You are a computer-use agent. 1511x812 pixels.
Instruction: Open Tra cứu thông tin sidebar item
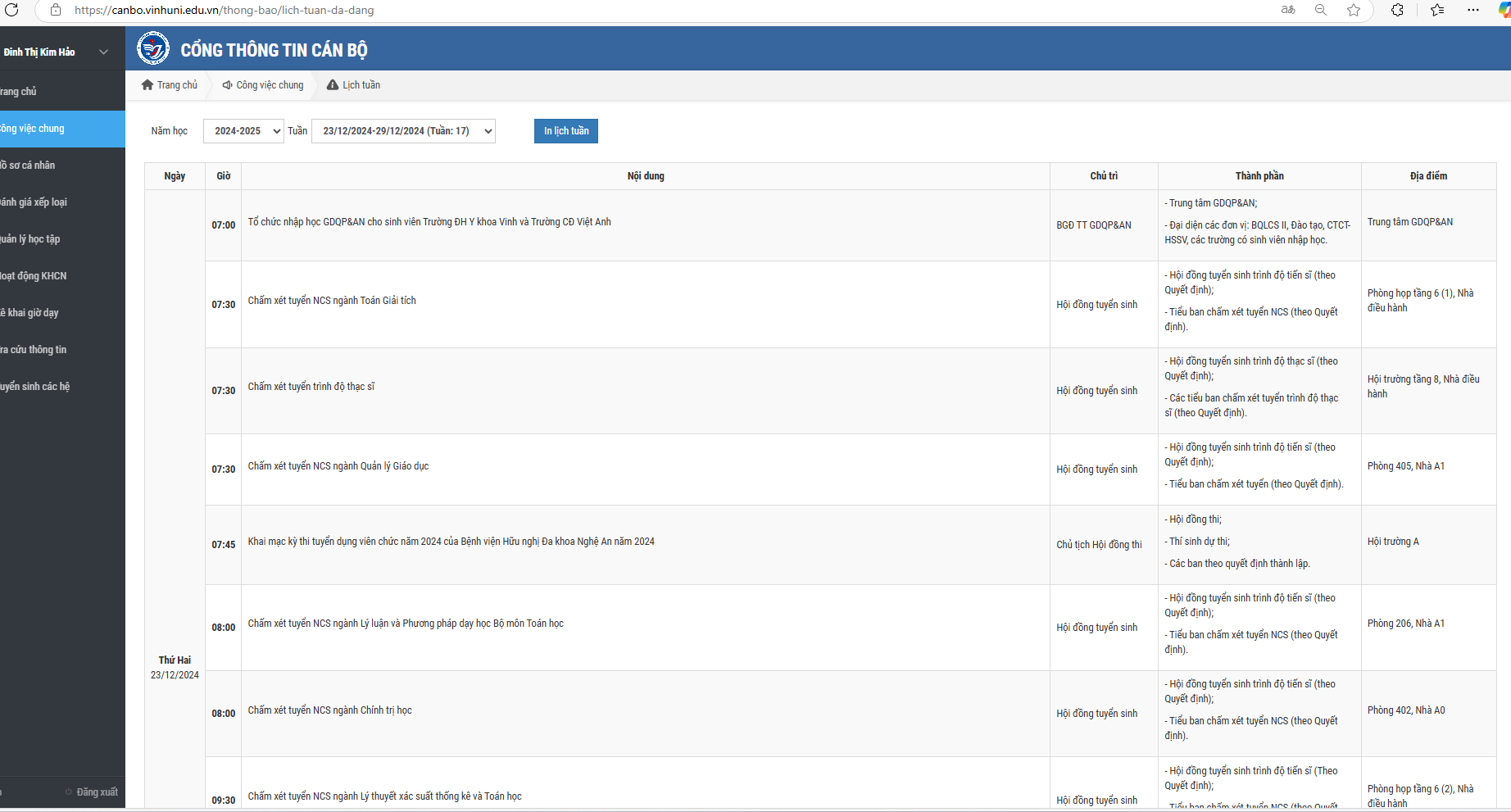click(62, 350)
